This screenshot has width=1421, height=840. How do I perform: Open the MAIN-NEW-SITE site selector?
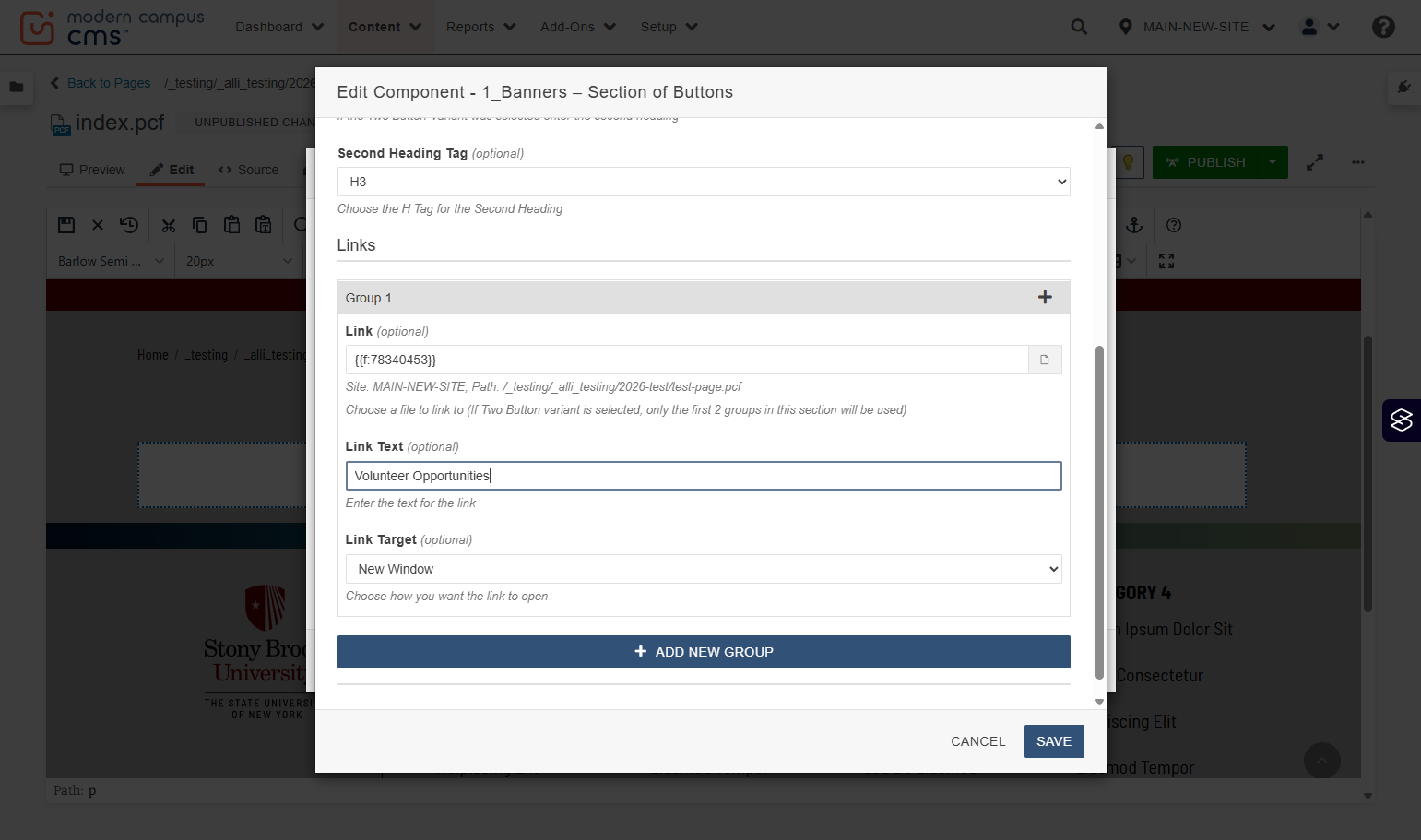point(1196,27)
